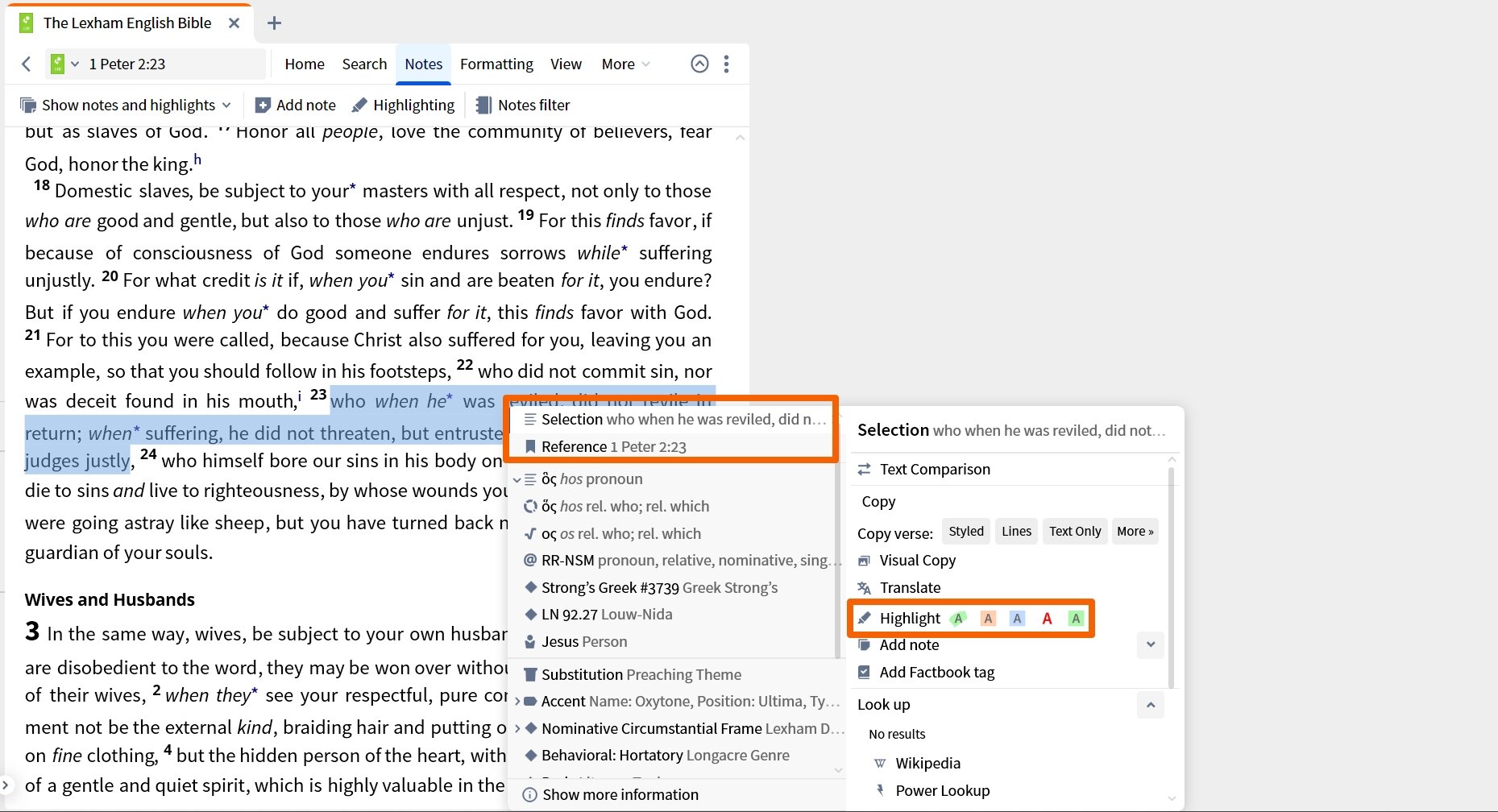Apply the green circled A highlight style
1498x812 pixels.
[958, 618]
